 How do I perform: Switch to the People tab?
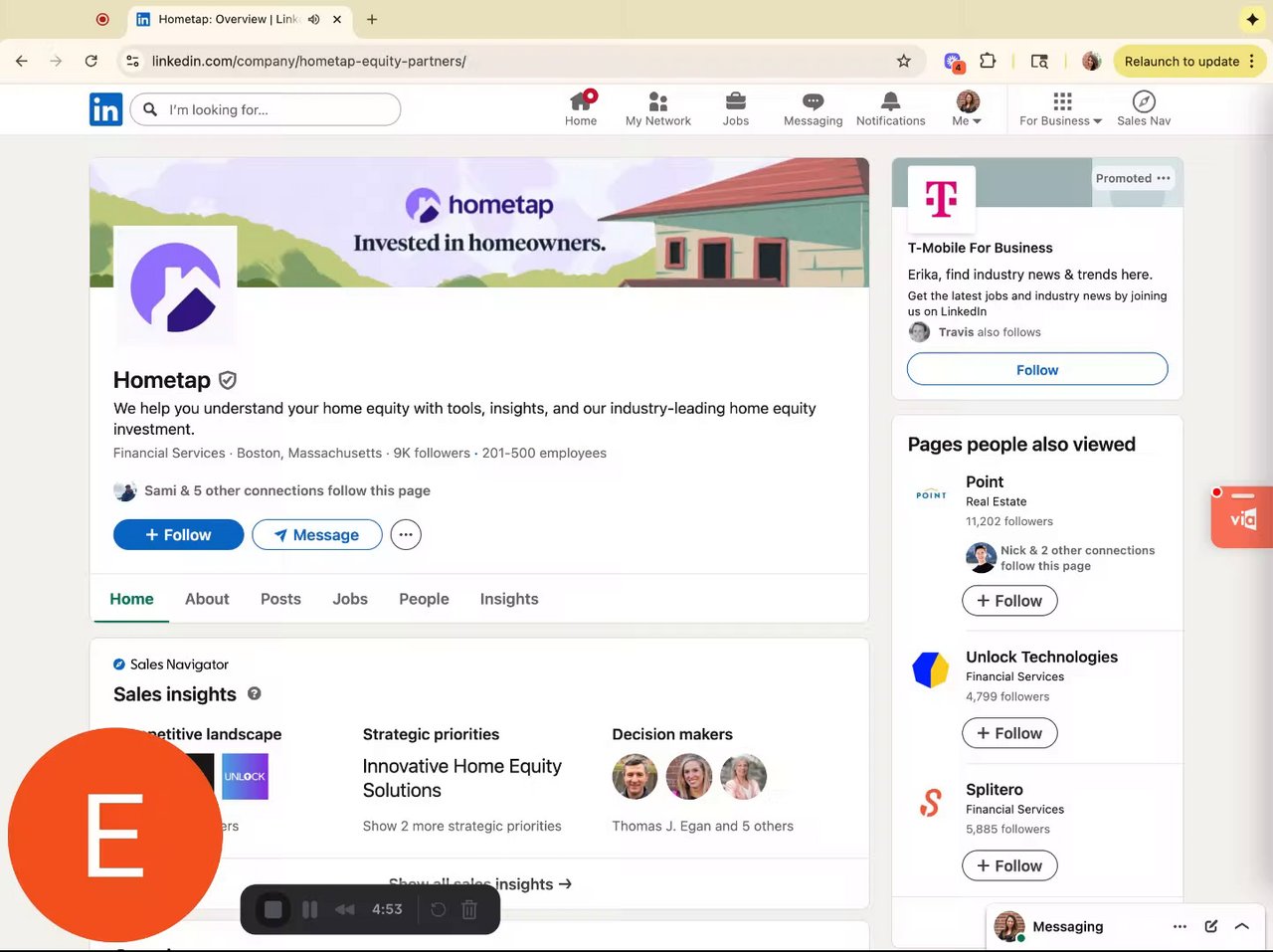coord(424,599)
